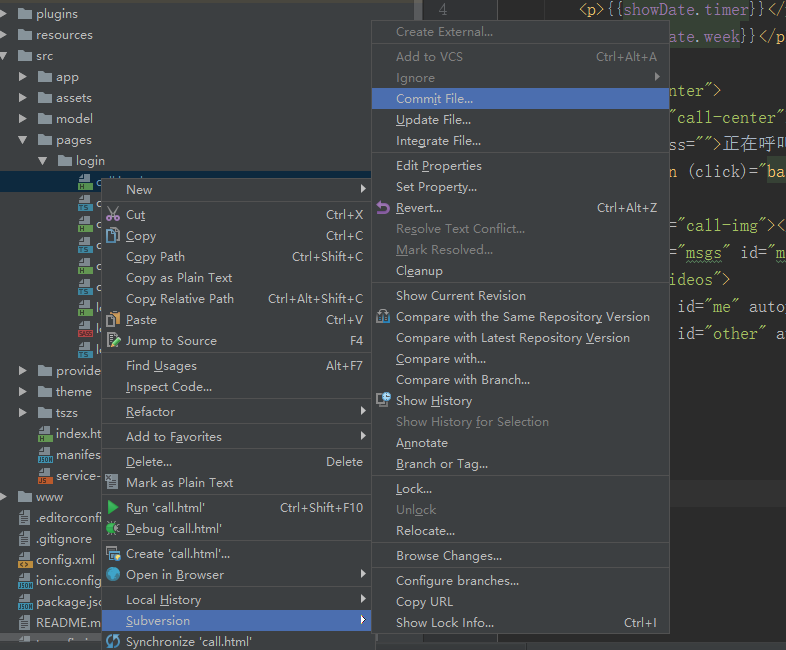
Task: Expand the tszs folder arrow
Action: pyautogui.click(x=23, y=412)
